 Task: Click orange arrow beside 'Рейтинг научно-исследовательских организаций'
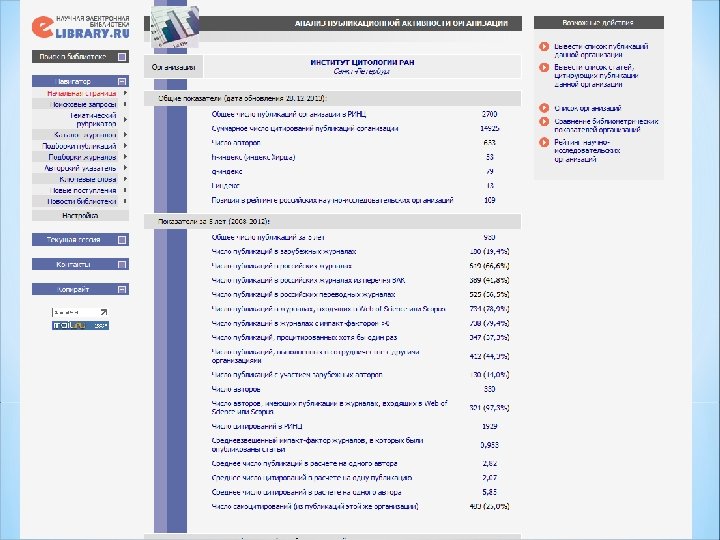tap(544, 142)
